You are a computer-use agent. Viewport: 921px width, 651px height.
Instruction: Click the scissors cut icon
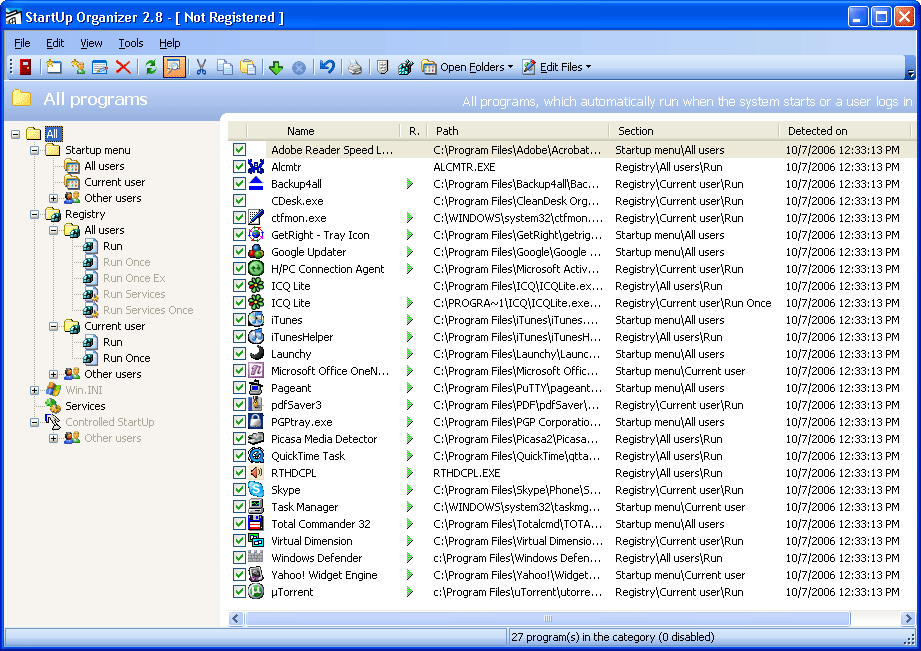(x=201, y=67)
